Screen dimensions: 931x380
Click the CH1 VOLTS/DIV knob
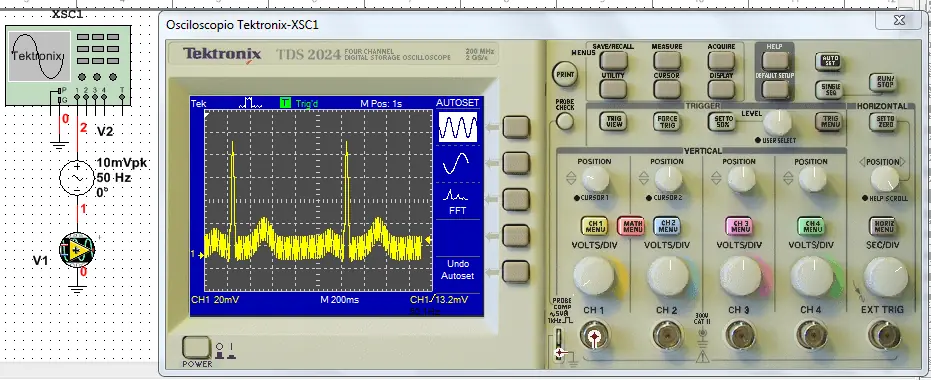pos(594,277)
